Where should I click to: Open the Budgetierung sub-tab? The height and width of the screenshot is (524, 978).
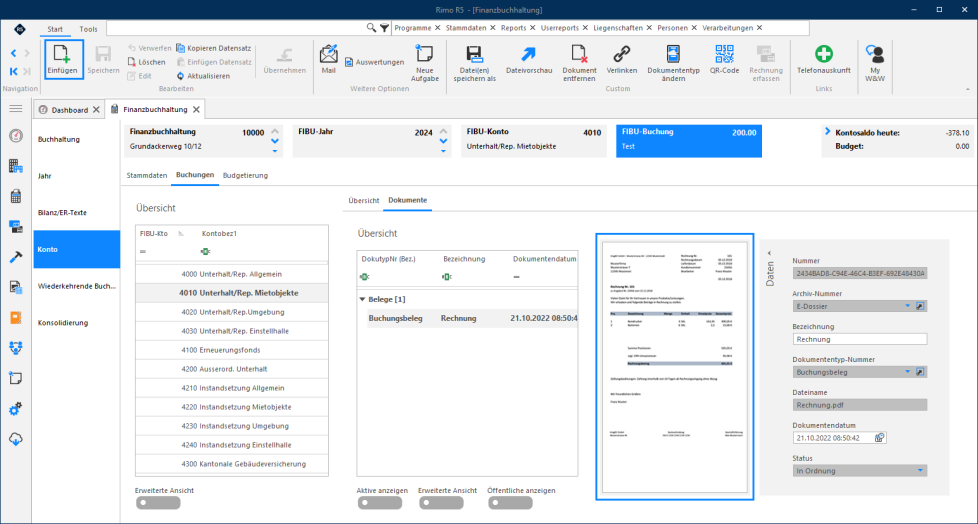pyautogui.click(x=245, y=175)
